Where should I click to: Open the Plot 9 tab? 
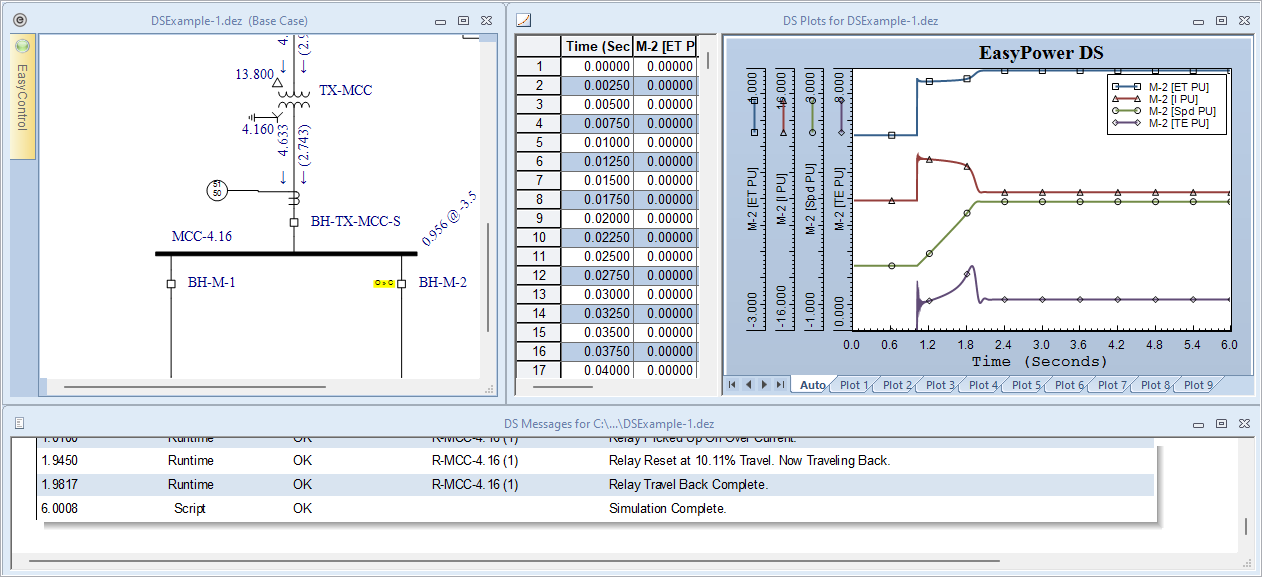pyautogui.click(x=1198, y=385)
